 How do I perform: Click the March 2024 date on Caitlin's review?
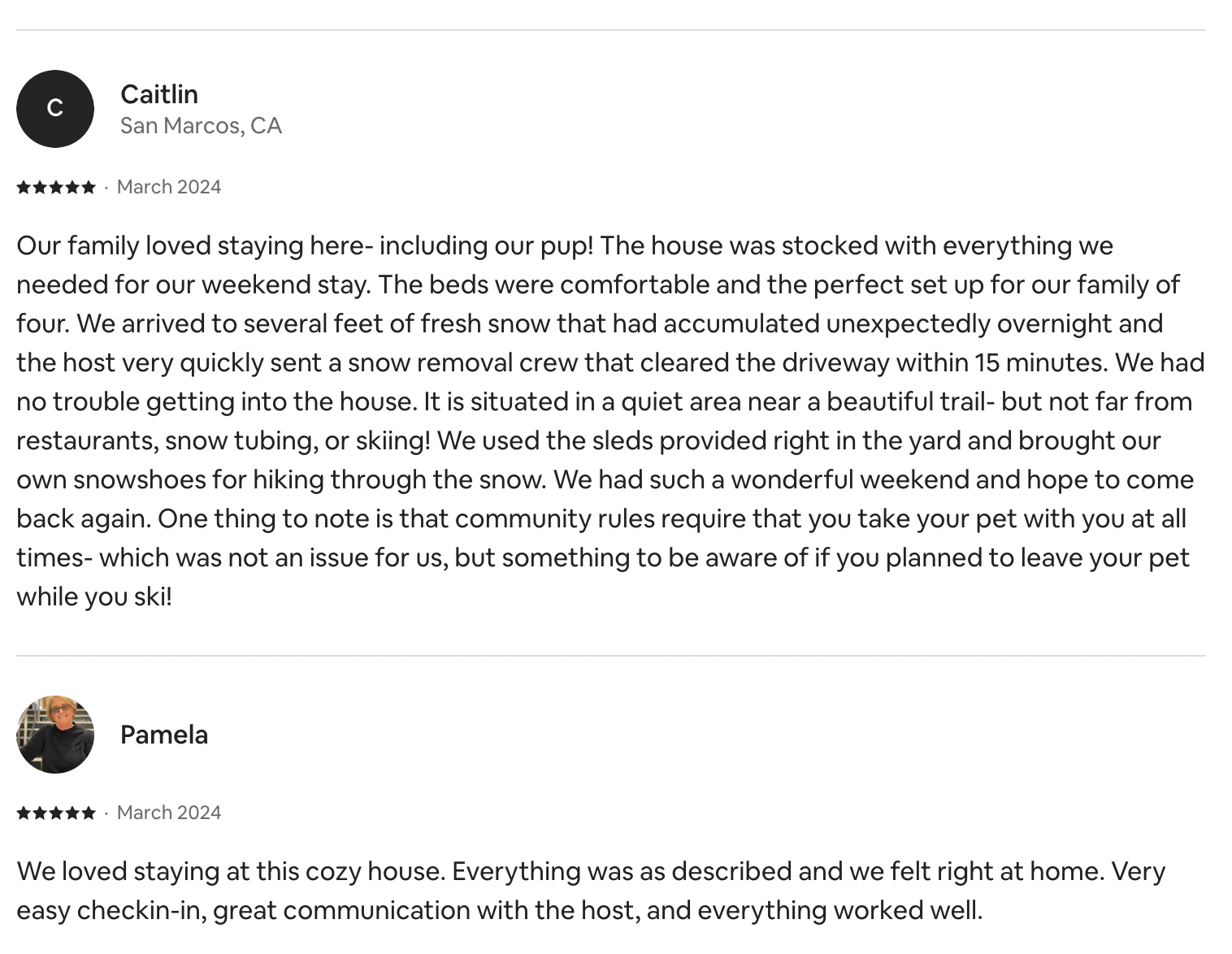pos(169,187)
